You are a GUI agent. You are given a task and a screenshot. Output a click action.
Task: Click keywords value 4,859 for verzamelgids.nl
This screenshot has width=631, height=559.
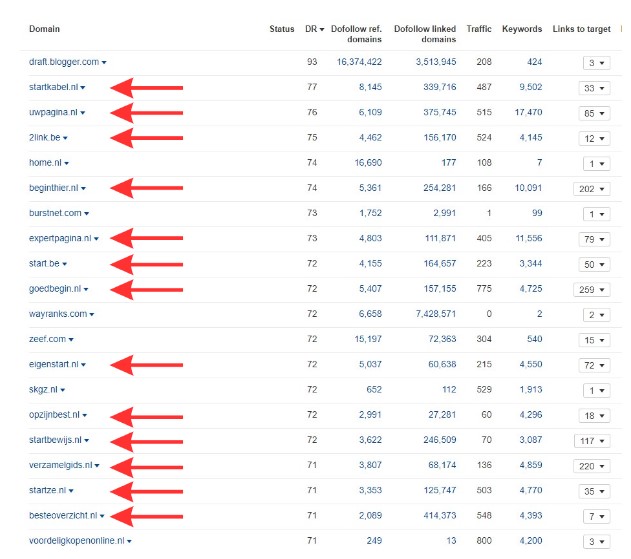[531, 465]
